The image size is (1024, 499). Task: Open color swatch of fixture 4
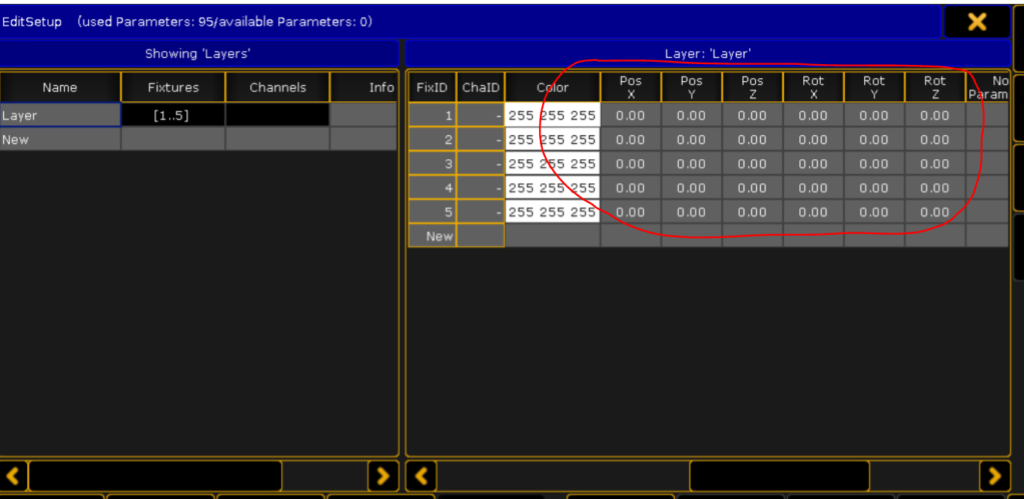(x=552, y=188)
